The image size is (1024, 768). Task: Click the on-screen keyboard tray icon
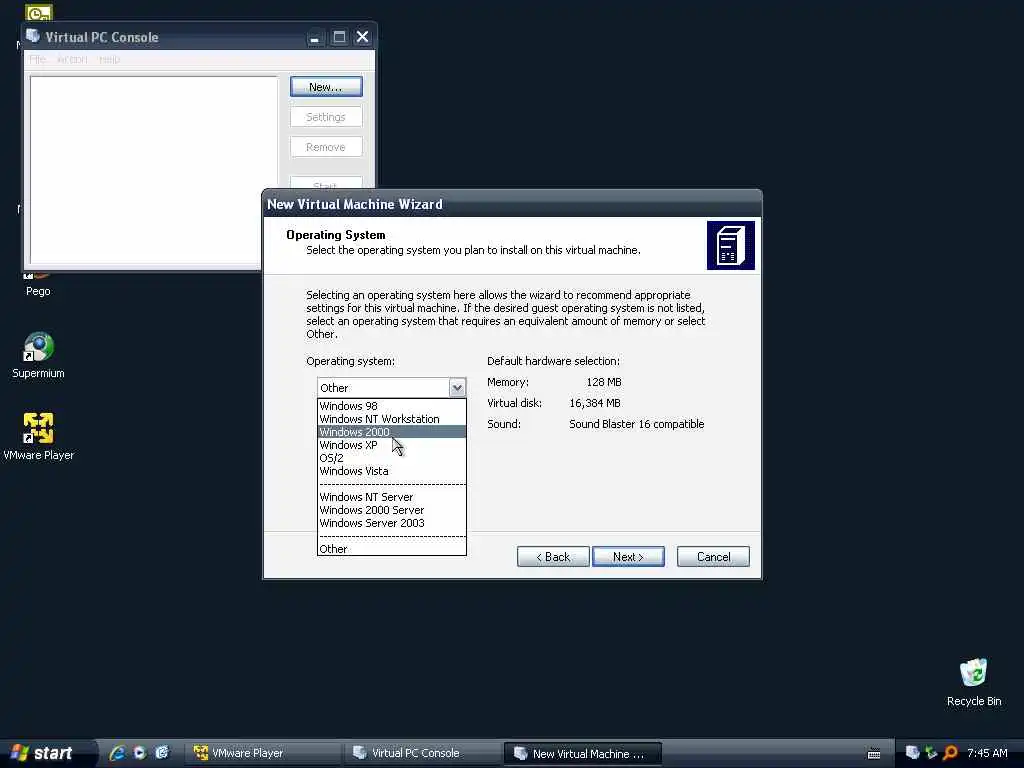pyautogui.click(x=874, y=754)
